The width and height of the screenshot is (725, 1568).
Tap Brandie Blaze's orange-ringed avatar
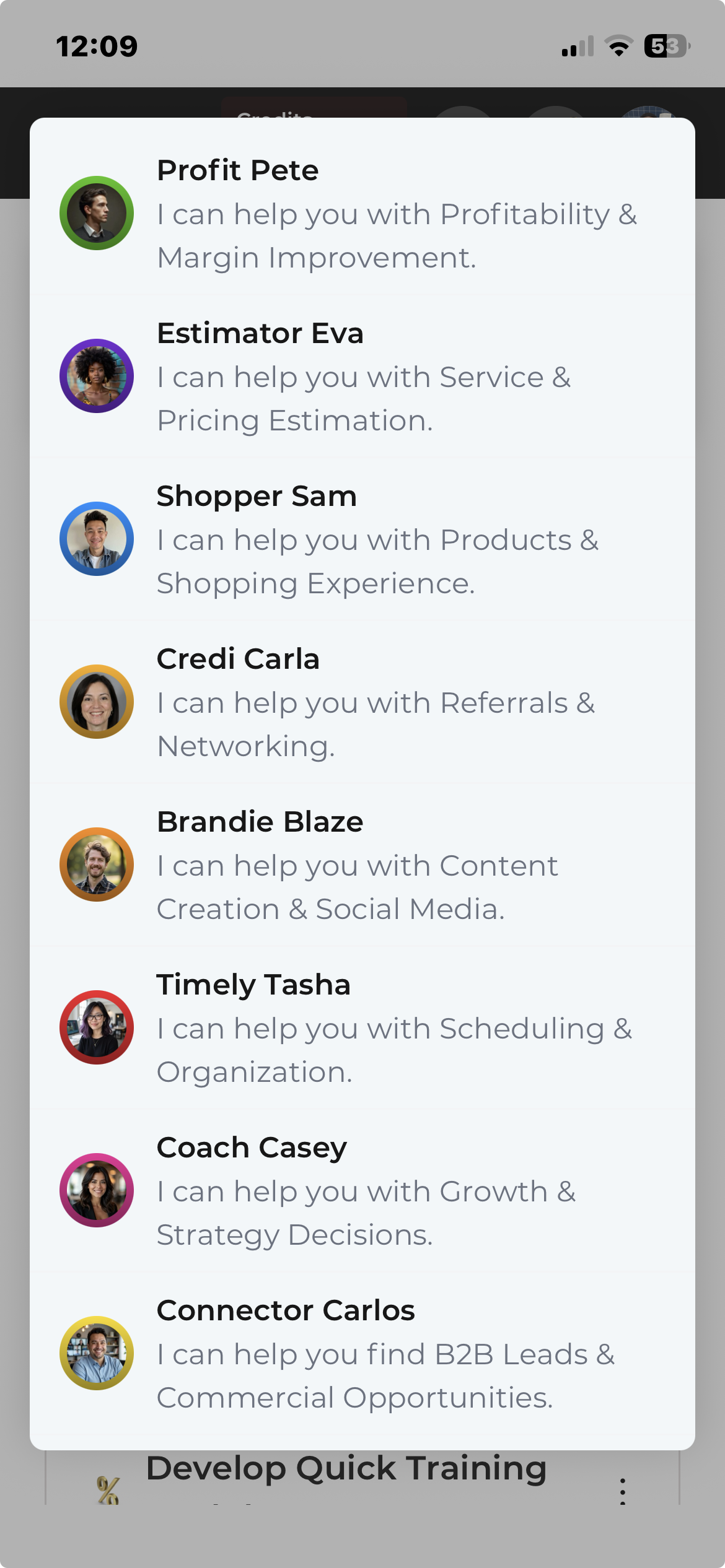97,865
